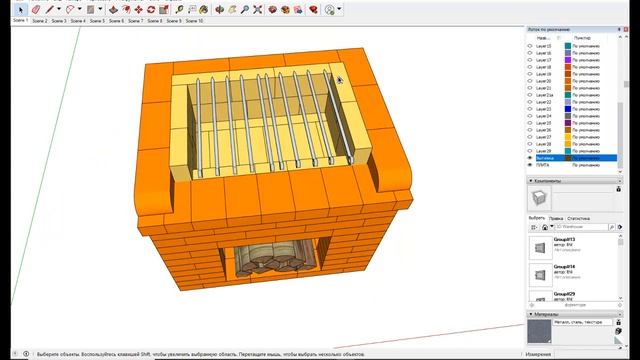Screen dimensions: 640x360
Task: Activate the Rotate tool
Action: [151, 9]
